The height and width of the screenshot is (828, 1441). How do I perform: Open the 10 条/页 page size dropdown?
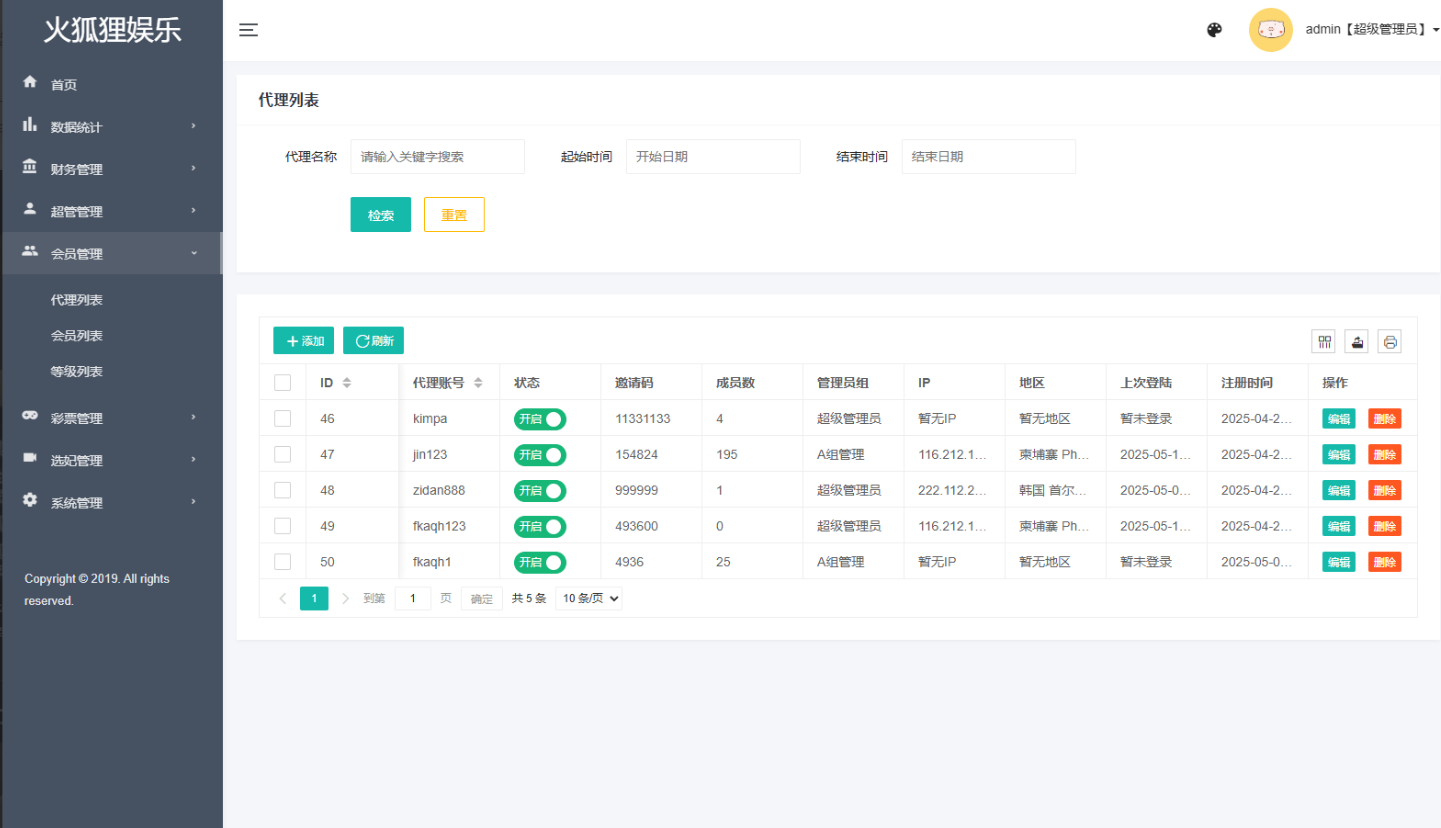tap(589, 599)
